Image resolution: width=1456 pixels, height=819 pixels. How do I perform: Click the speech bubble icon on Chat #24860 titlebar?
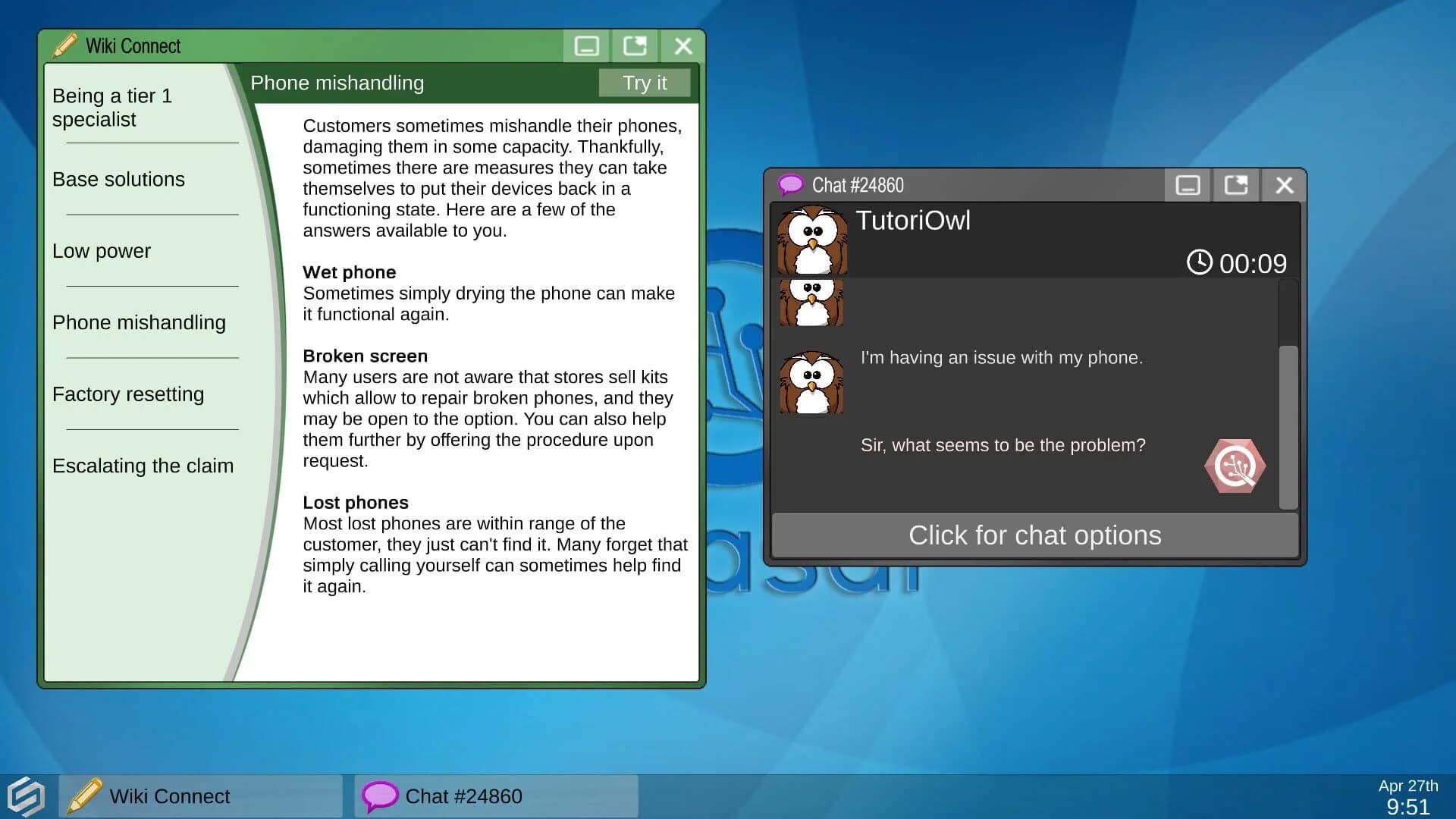tap(791, 184)
